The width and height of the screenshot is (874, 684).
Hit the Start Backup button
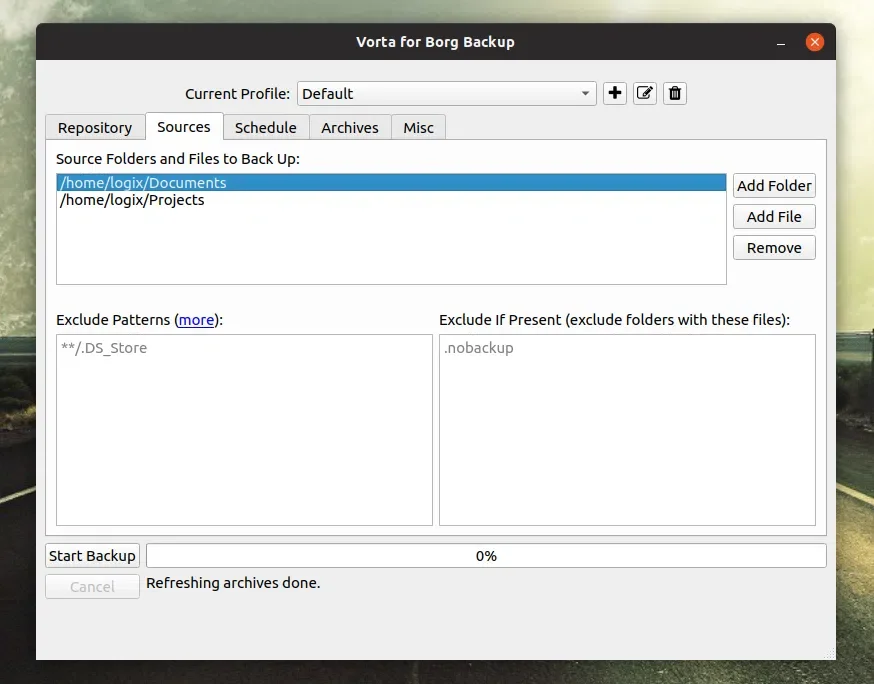(x=92, y=555)
